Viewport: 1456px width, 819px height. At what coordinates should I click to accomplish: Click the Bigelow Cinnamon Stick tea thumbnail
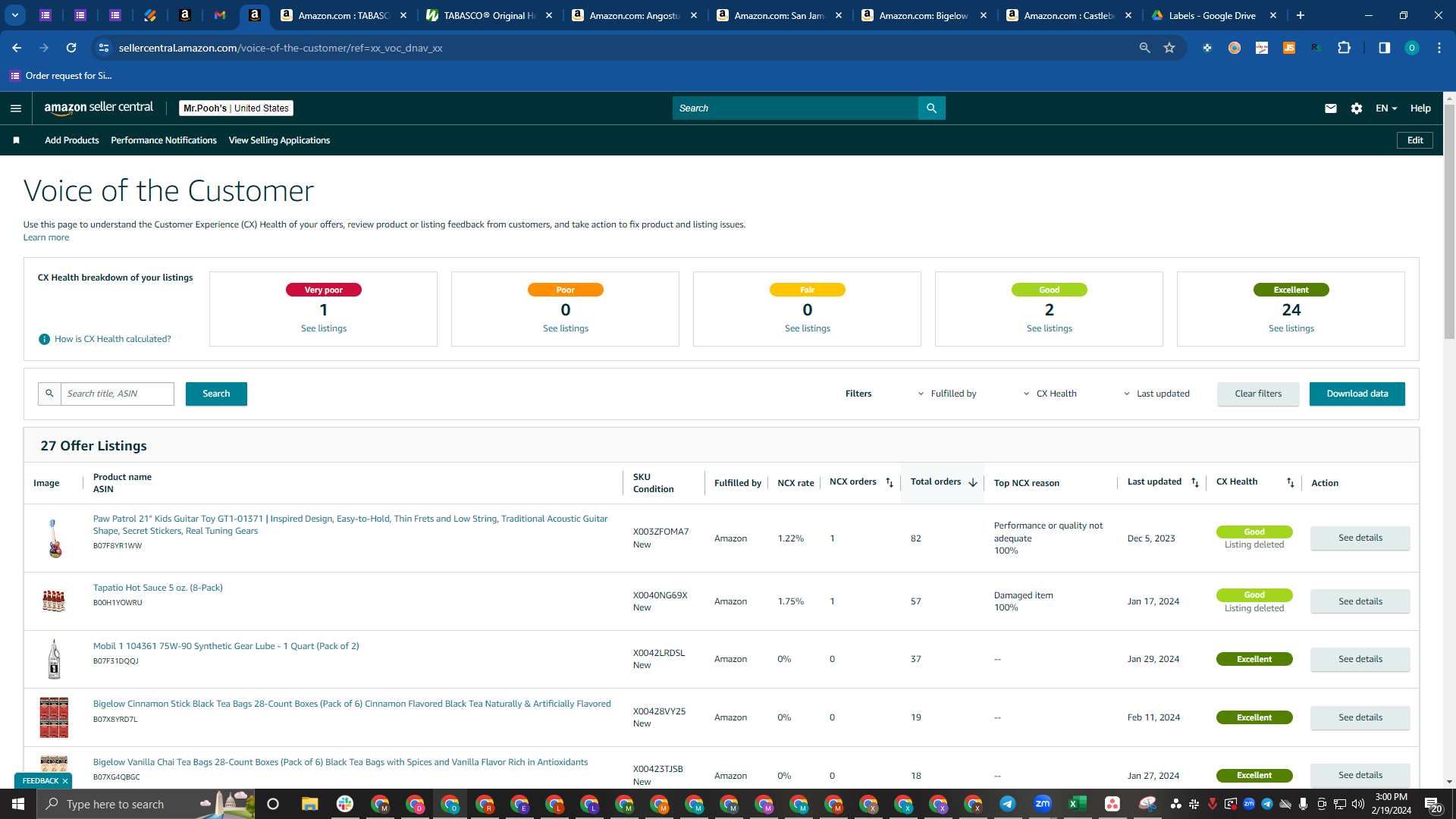[54, 717]
